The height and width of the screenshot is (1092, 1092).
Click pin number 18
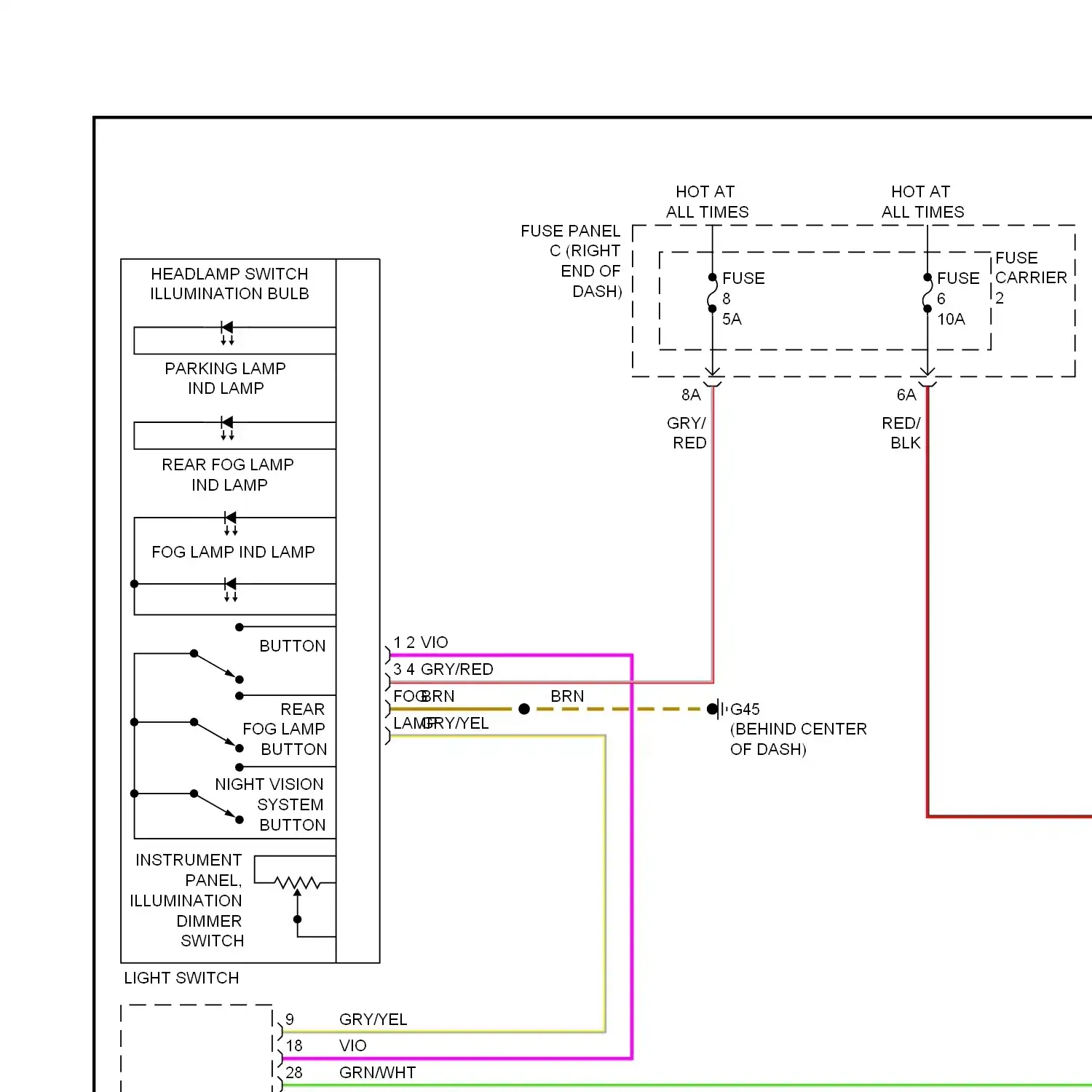pos(294,1045)
